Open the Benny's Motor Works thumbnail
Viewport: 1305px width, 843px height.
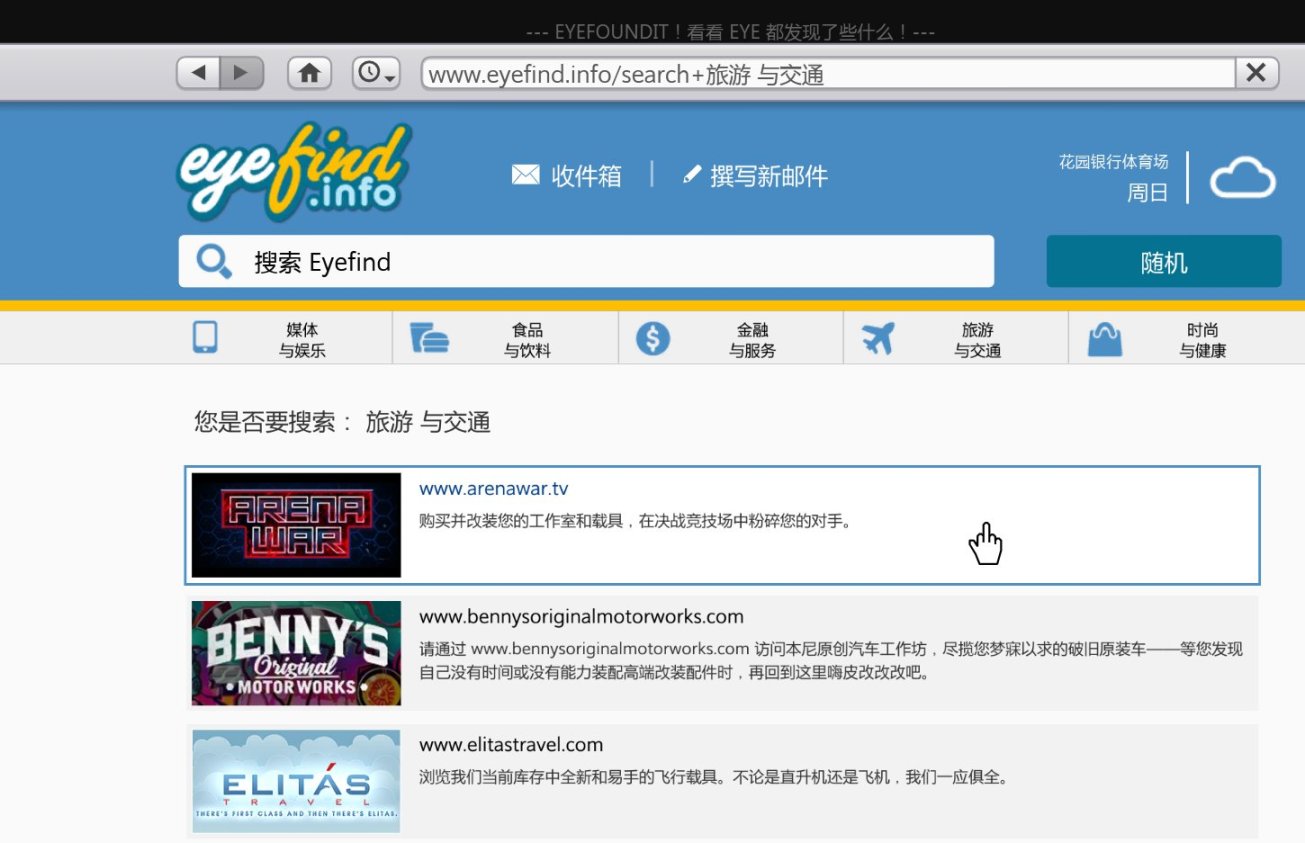(x=296, y=653)
